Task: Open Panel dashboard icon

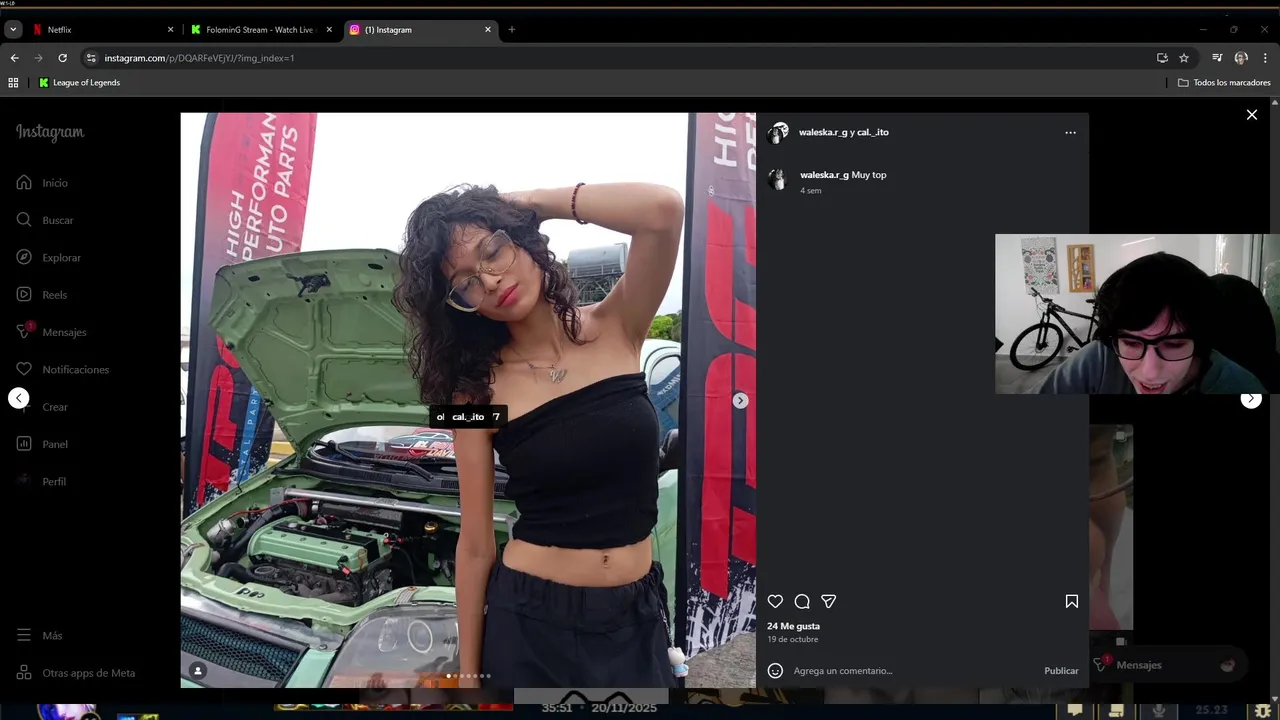Action: [x=24, y=444]
